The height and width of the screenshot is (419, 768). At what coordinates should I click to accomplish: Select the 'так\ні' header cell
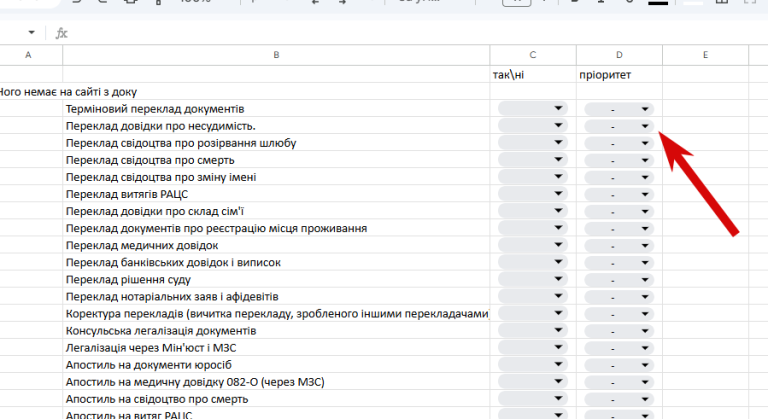point(533,74)
